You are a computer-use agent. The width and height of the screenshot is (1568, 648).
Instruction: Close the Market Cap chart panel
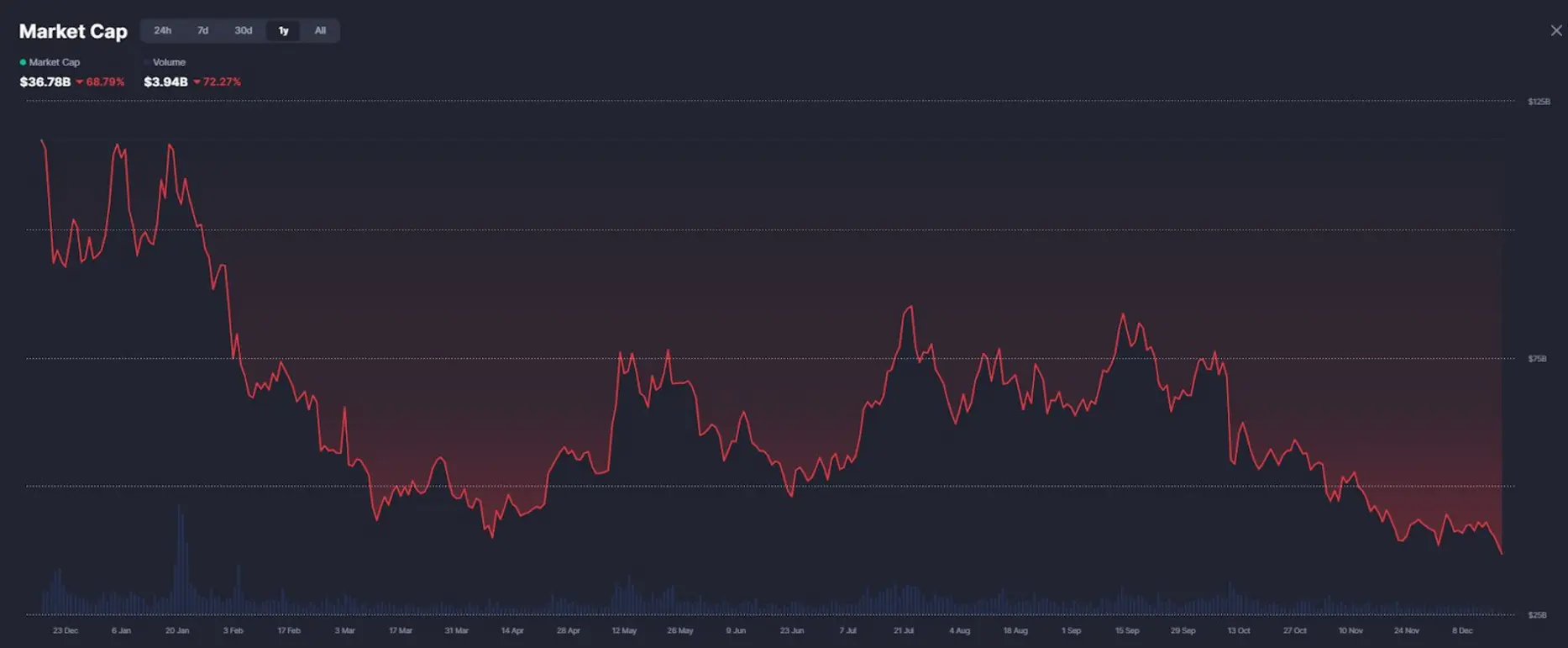coord(1555,31)
